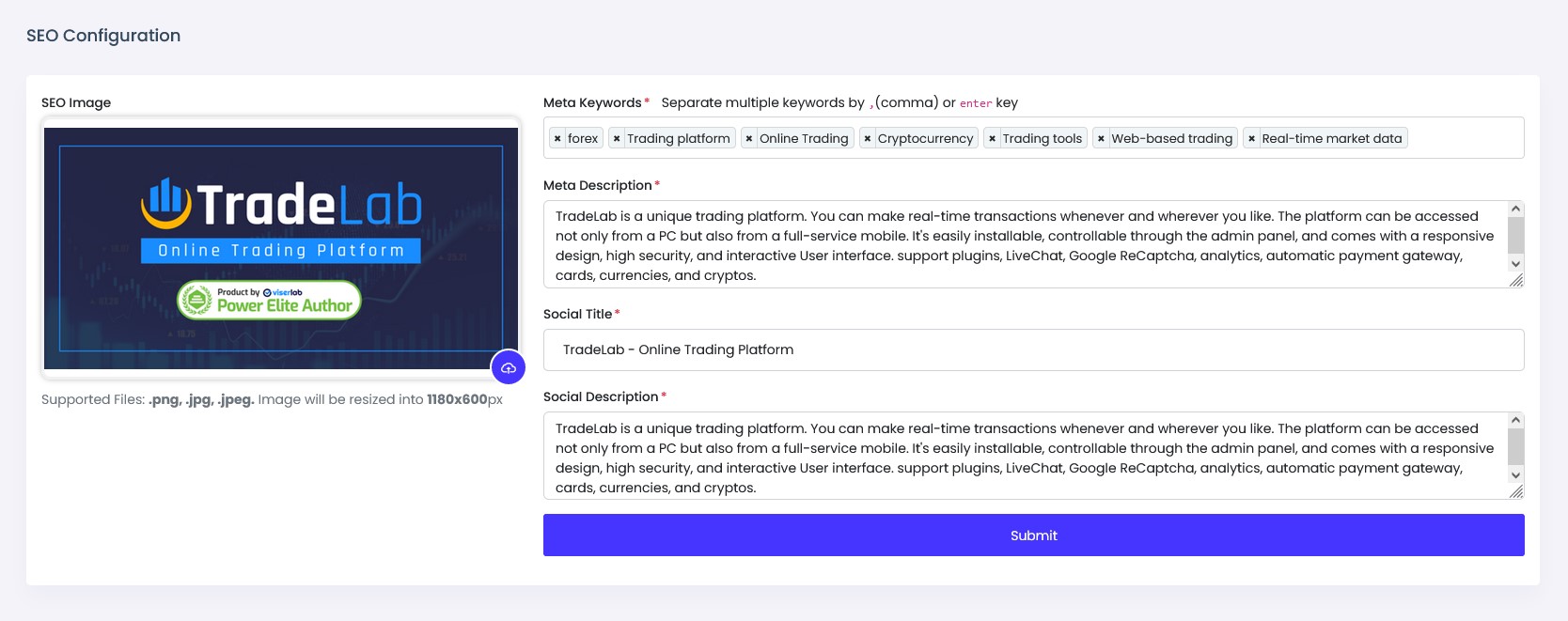Remove the Cryptocurrency keyword tag
Screen dimensions: 1568x621
[868, 139]
